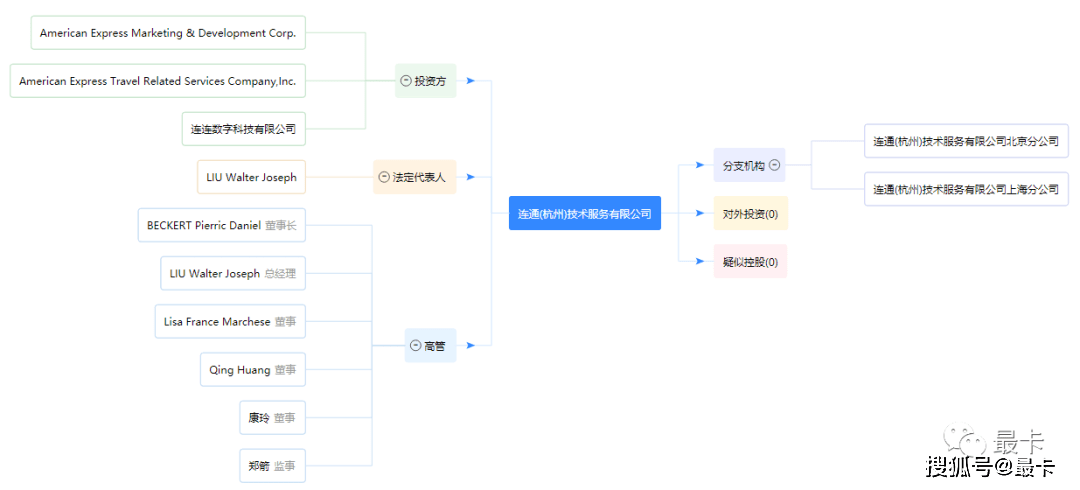1080x490 pixels.
Task: Open BECKERT Pierric Daniel 董事长 node
Action: (x=222, y=225)
